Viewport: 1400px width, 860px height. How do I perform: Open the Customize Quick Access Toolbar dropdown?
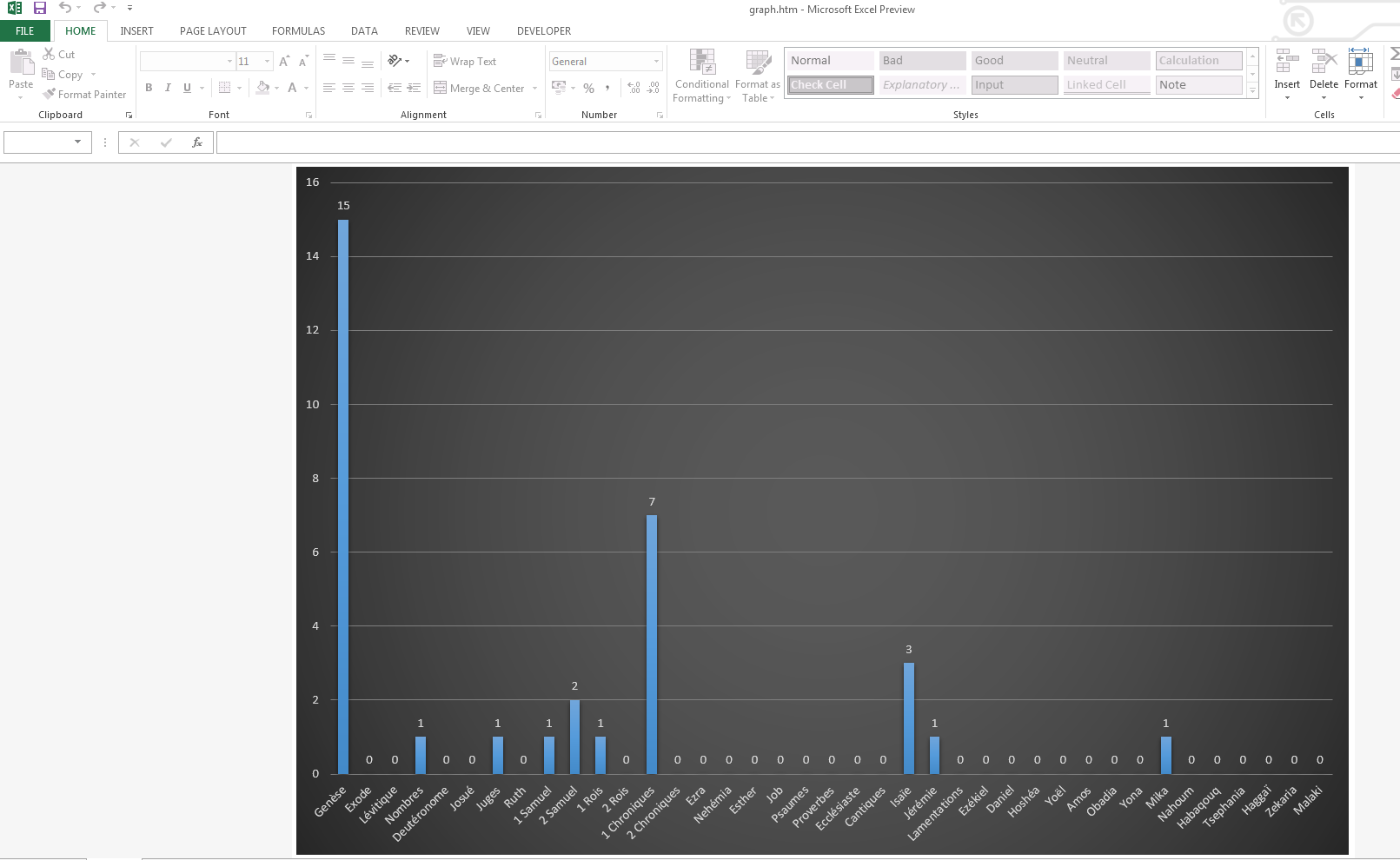point(129,8)
